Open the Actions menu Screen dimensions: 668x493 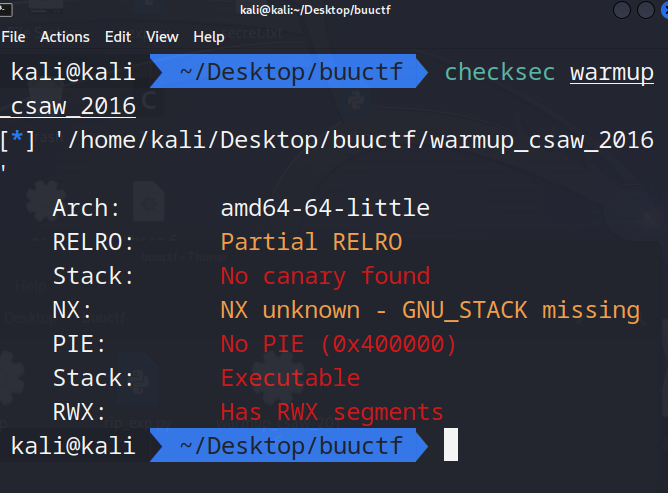point(65,36)
